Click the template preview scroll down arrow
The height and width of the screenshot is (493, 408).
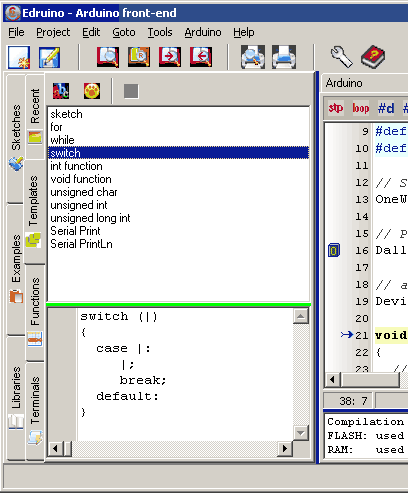301,433
